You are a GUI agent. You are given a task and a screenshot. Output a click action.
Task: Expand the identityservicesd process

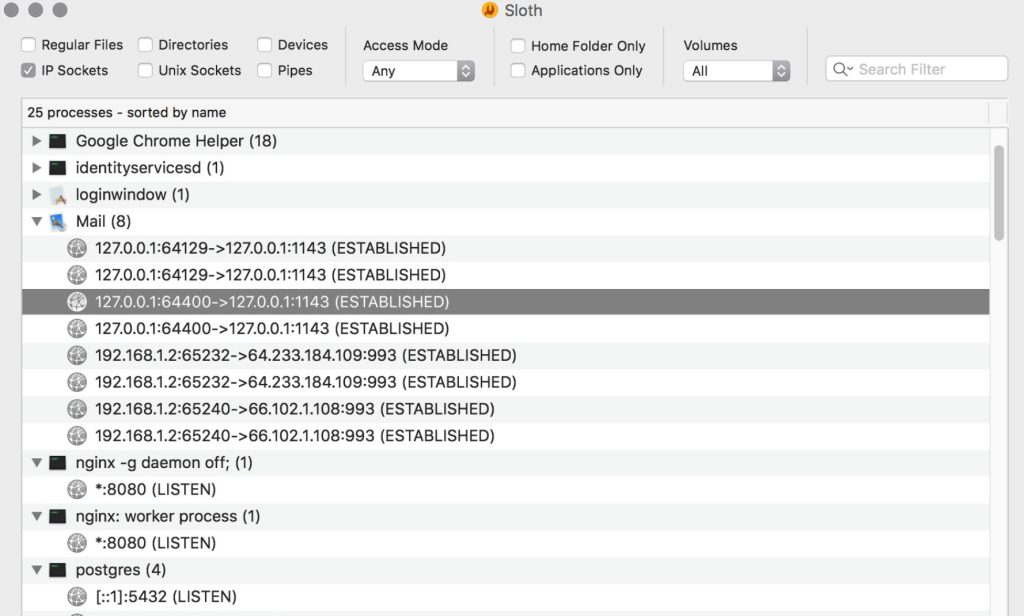(x=37, y=167)
